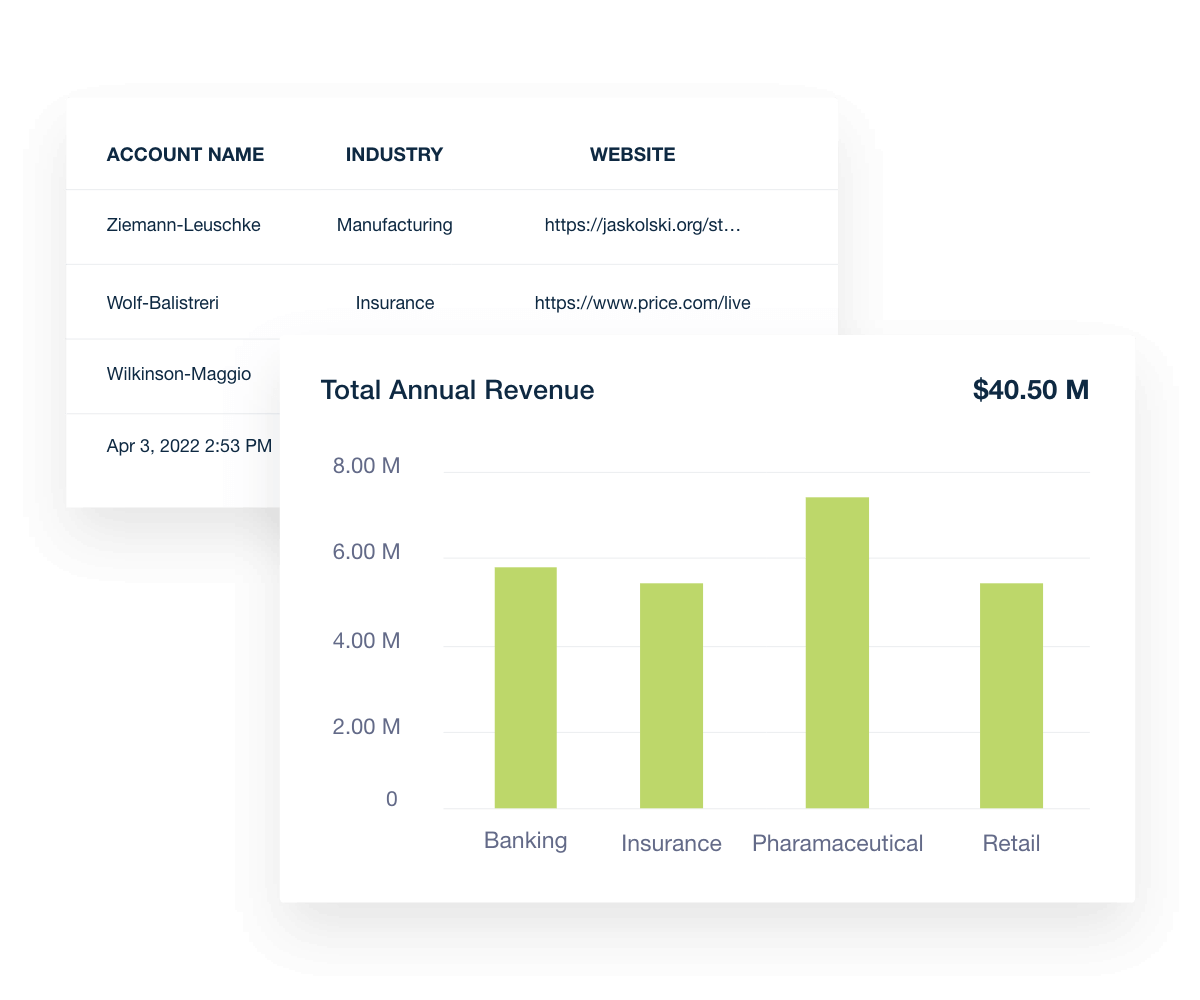This screenshot has height=1000, width=1200.
Task: Click the ACCOUNT NAME column header
Action: 185,154
